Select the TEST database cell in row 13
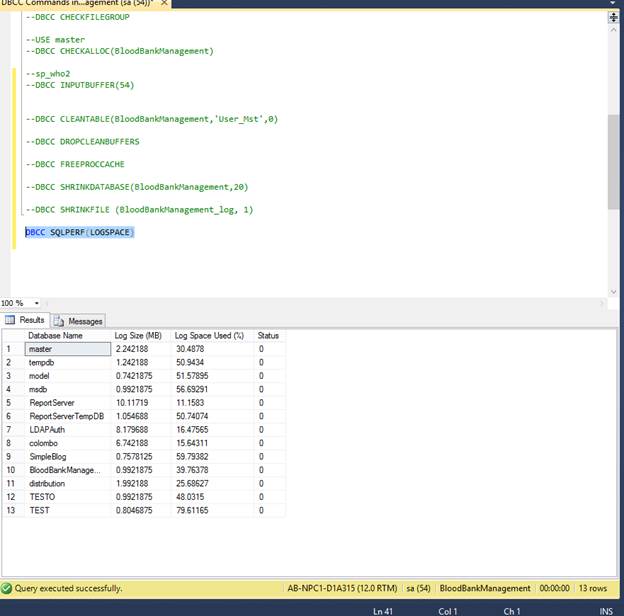624x616 pixels. click(x=68, y=510)
